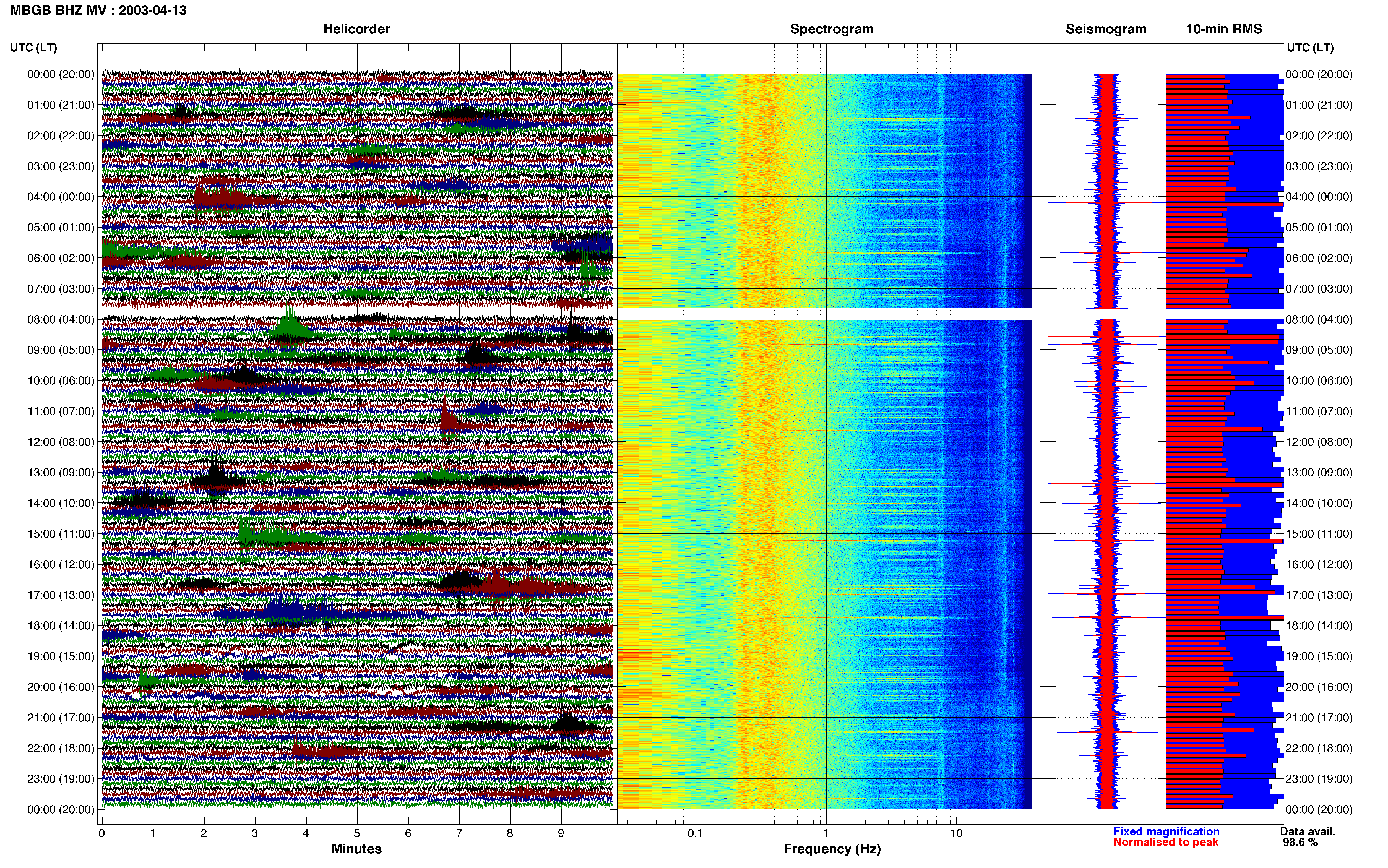Image resolution: width=1388 pixels, height=868 pixels.
Task: Select 22:00 (18:00) label beside Helicorder
Action: 61,749
